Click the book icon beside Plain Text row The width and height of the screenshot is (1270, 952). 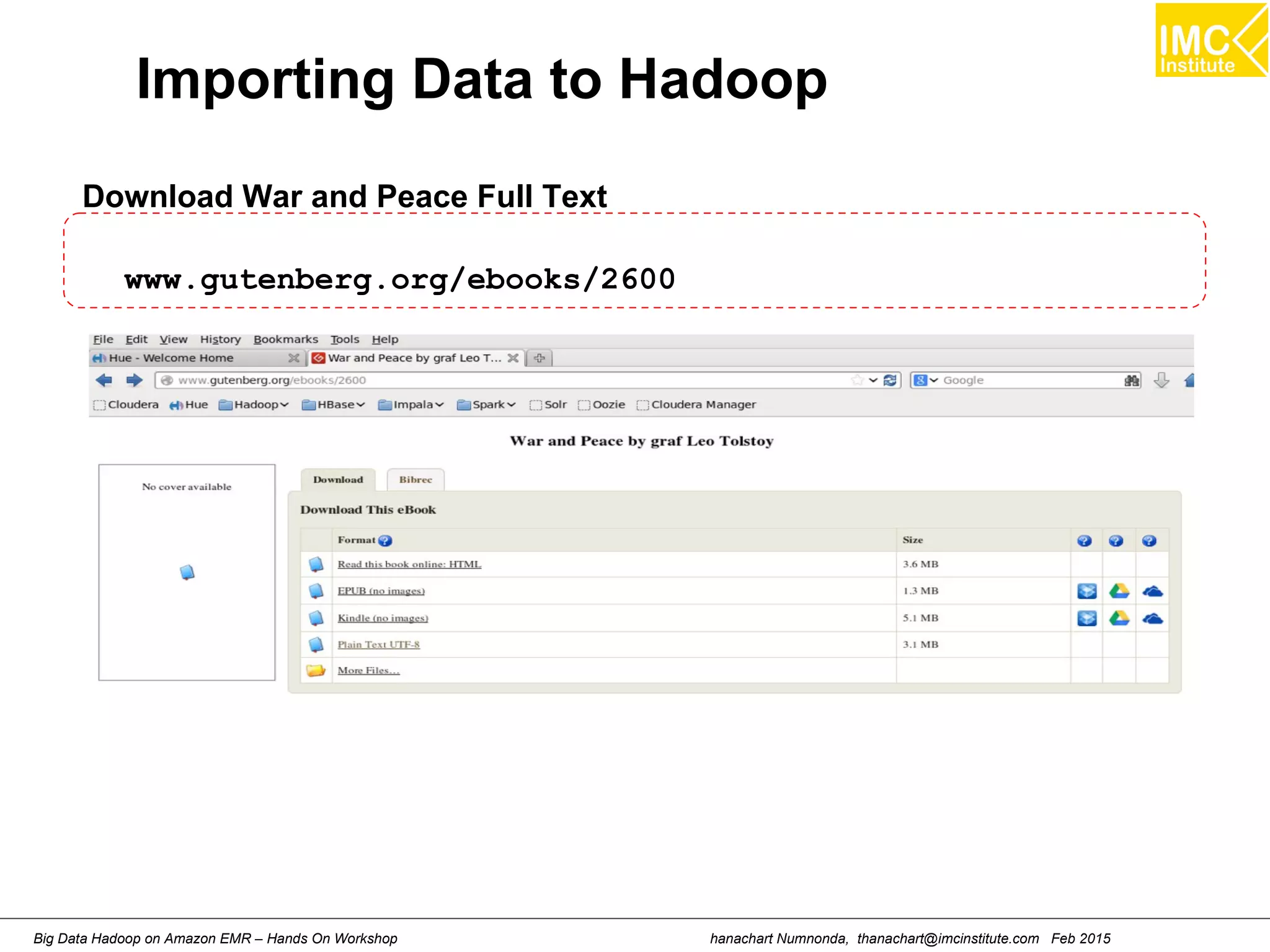click(316, 645)
